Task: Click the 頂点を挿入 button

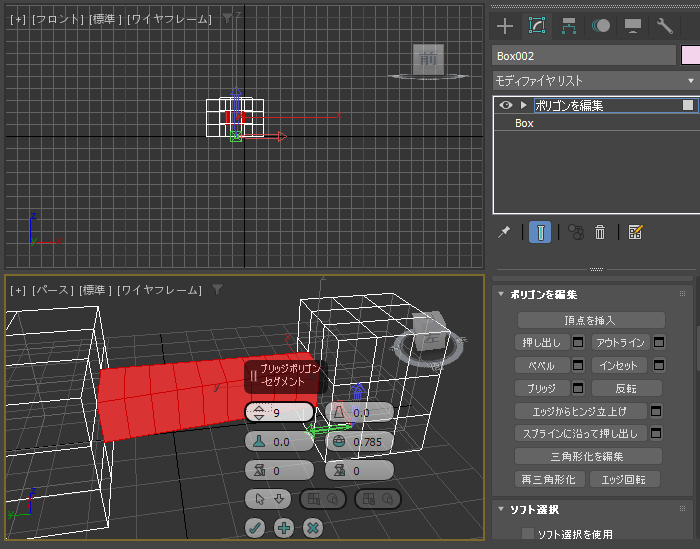Action: [x=591, y=320]
